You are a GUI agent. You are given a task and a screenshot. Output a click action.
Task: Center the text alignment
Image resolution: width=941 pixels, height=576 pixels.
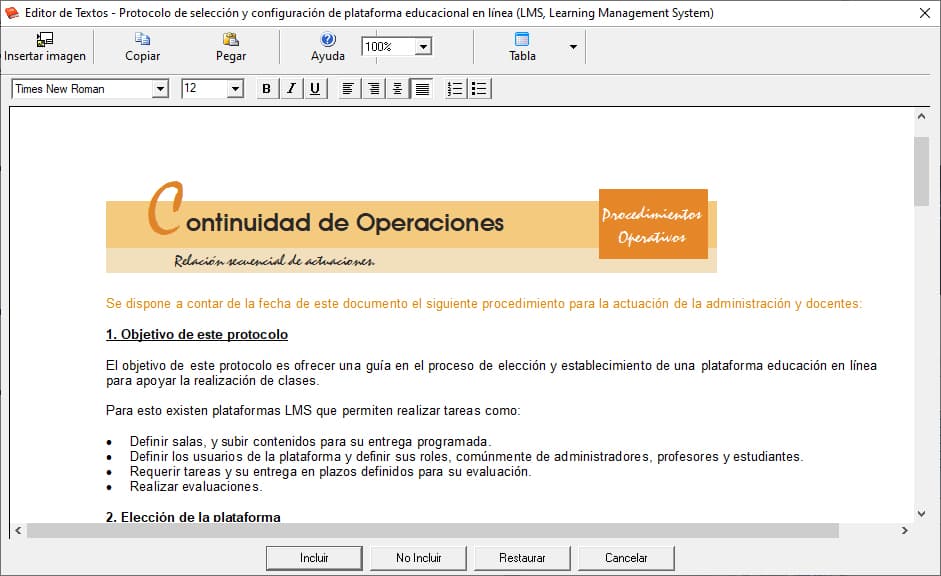point(397,89)
